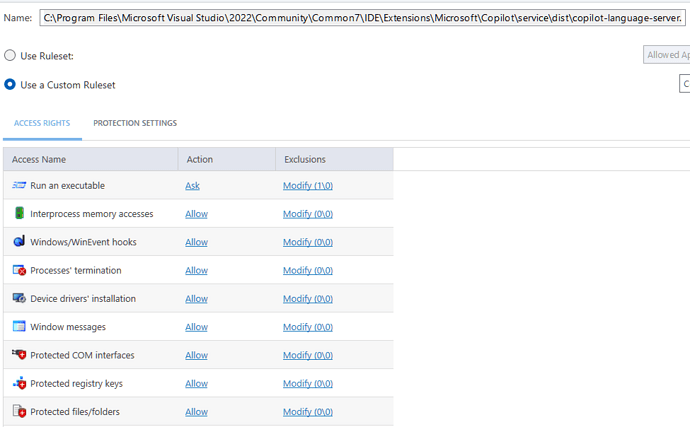The image size is (690, 427).
Task: Select the Device drivers' installation row label
Action: [83, 298]
